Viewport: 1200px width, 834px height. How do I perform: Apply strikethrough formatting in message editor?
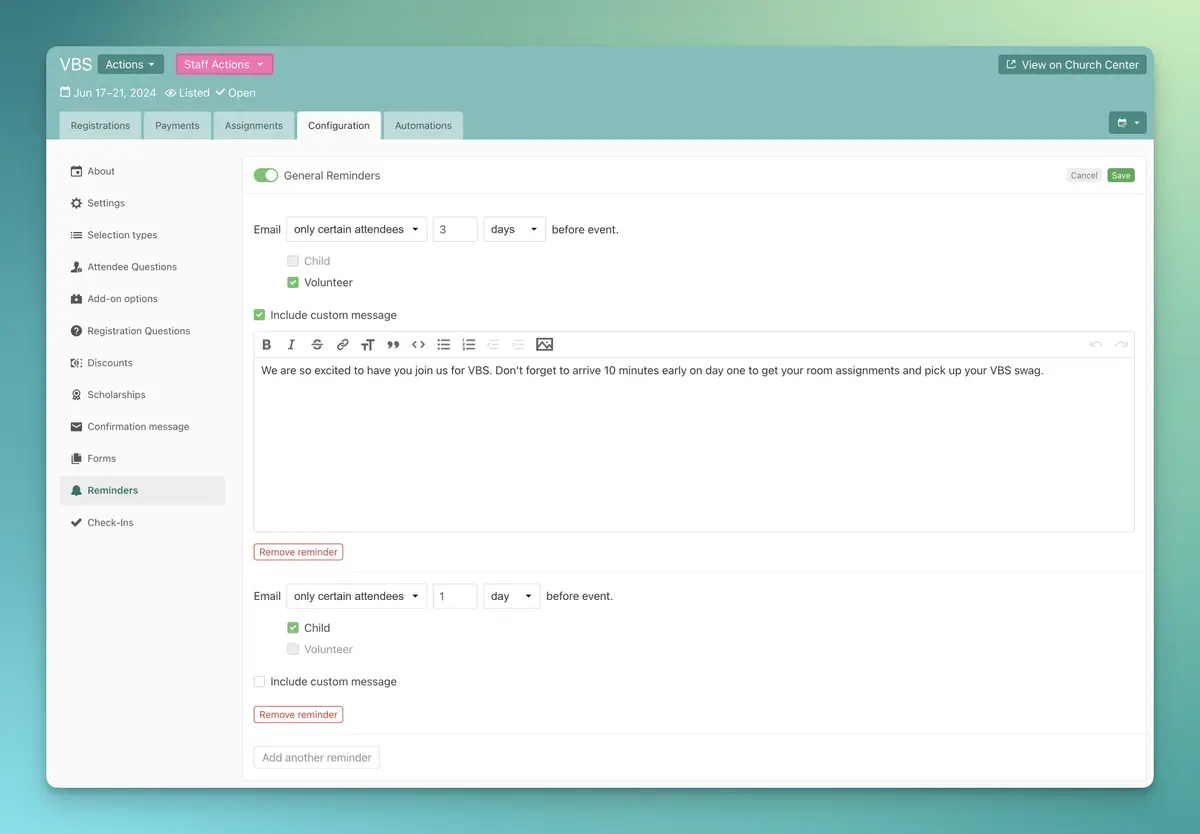coord(317,345)
